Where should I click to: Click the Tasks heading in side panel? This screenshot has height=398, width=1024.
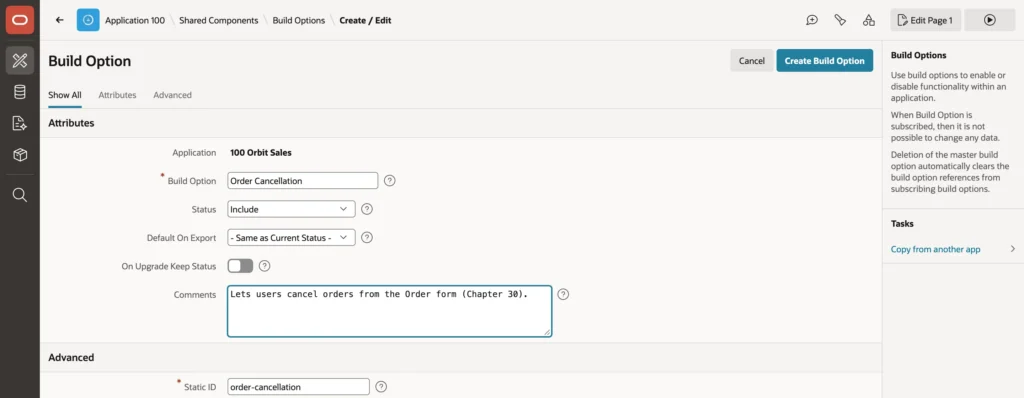point(903,224)
